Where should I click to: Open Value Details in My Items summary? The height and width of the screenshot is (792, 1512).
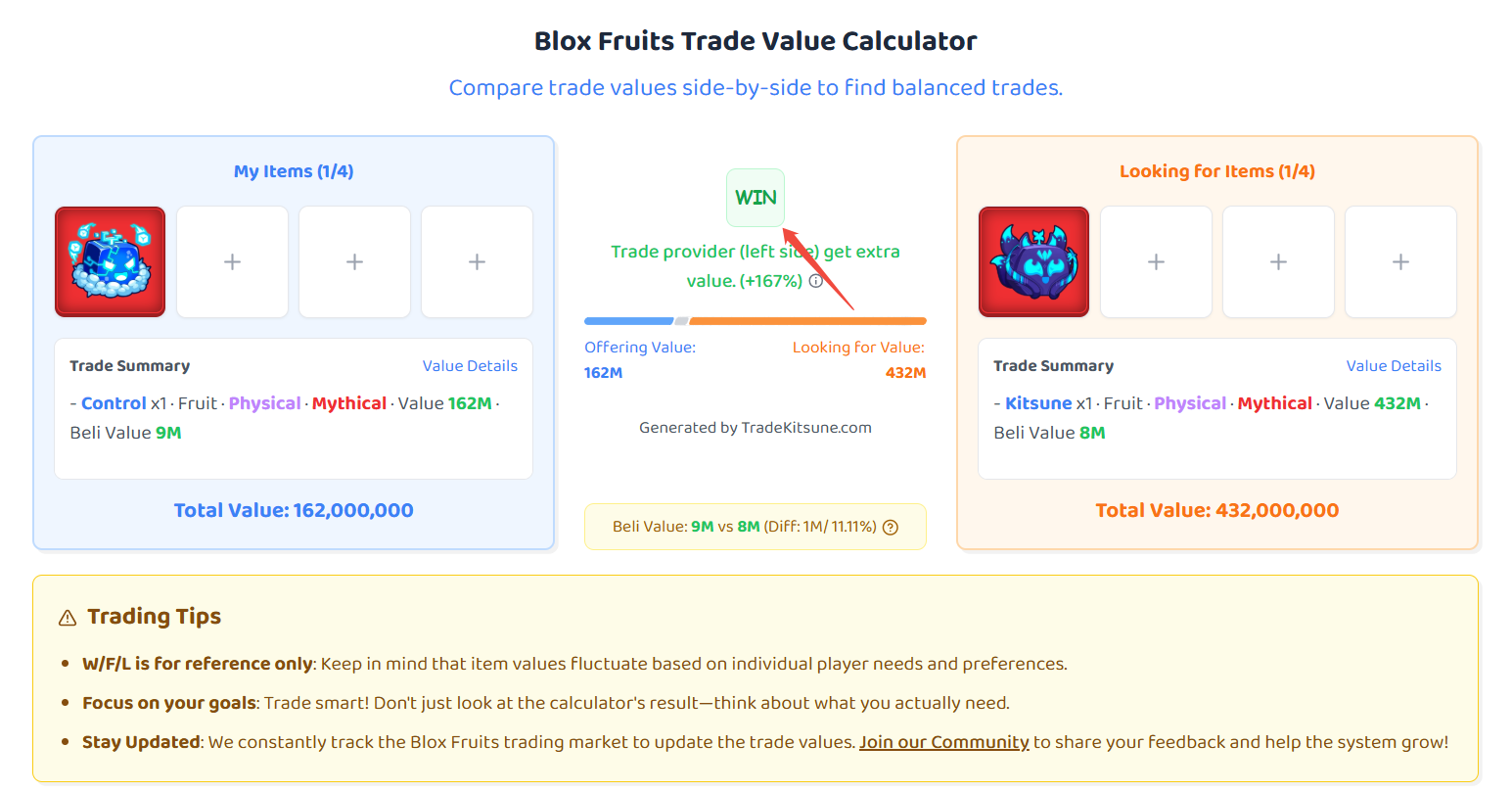tap(470, 366)
